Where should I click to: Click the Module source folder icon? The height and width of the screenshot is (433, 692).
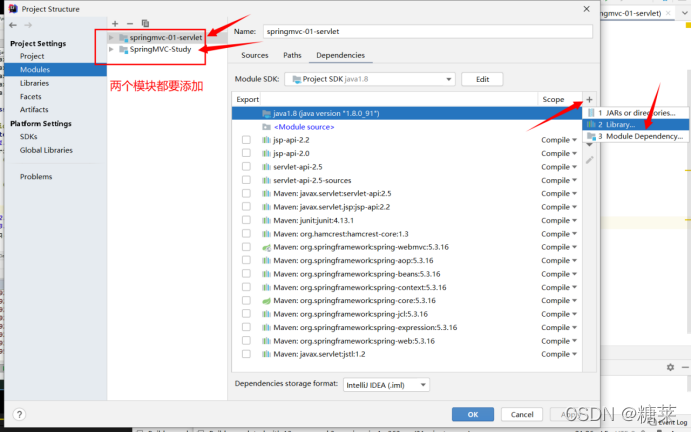pyautogui.click(x=266, y=127)
